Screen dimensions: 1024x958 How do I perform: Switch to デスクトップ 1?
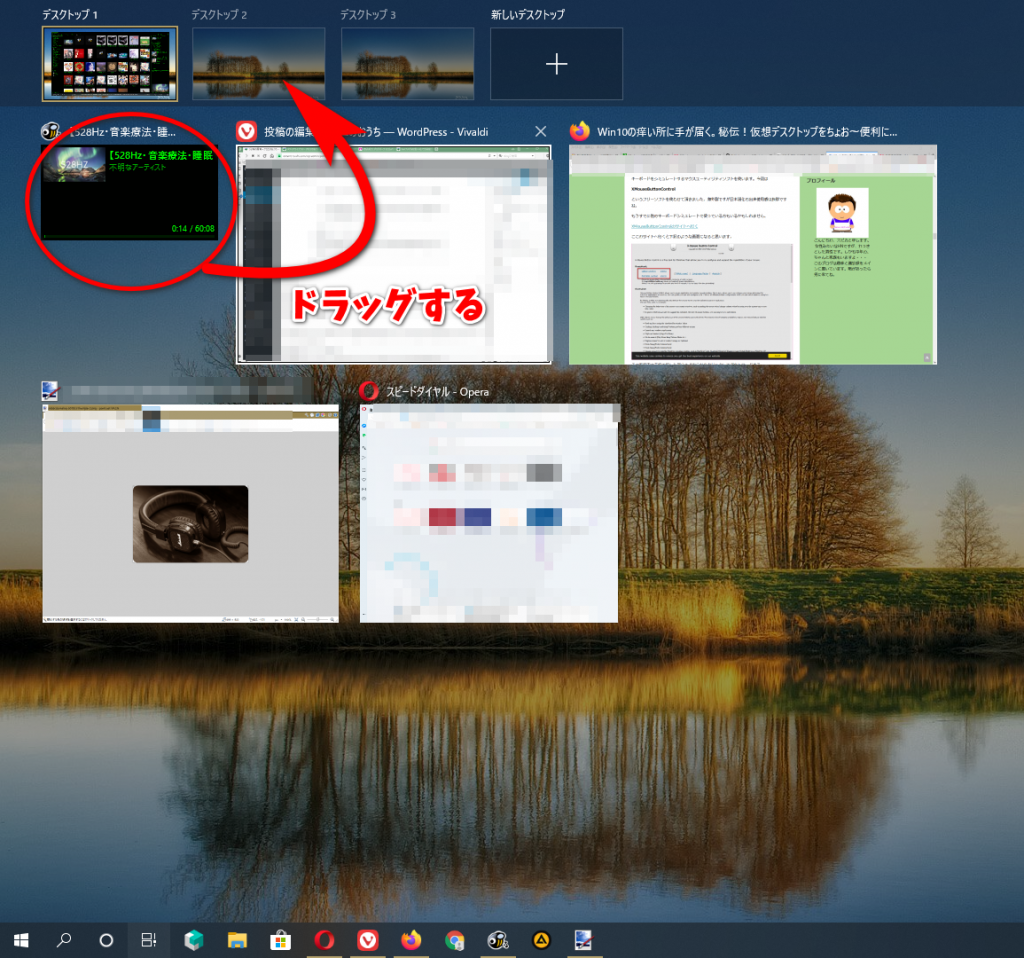[110, 64]
